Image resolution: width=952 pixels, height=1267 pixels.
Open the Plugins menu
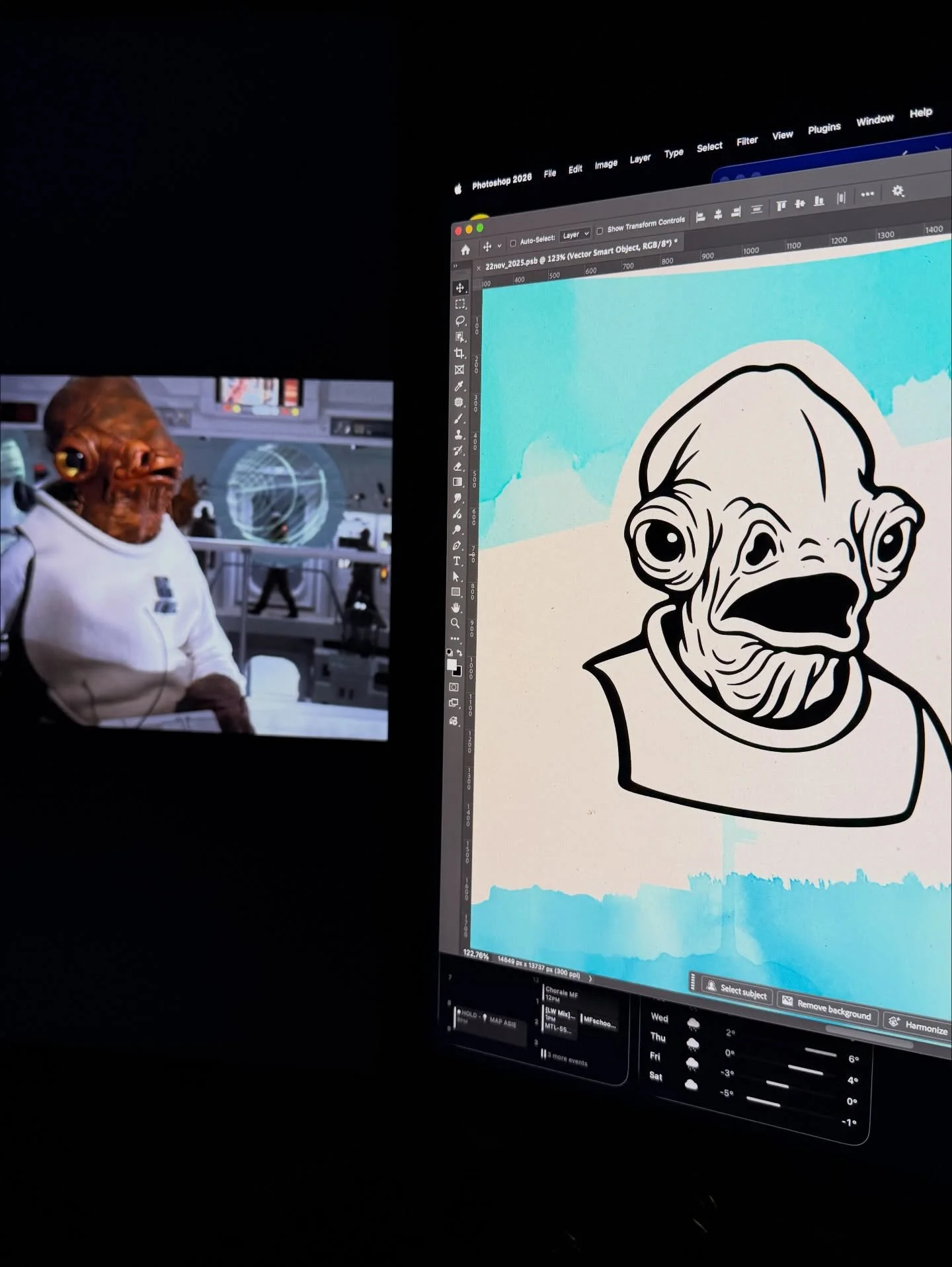coord(824,128)
